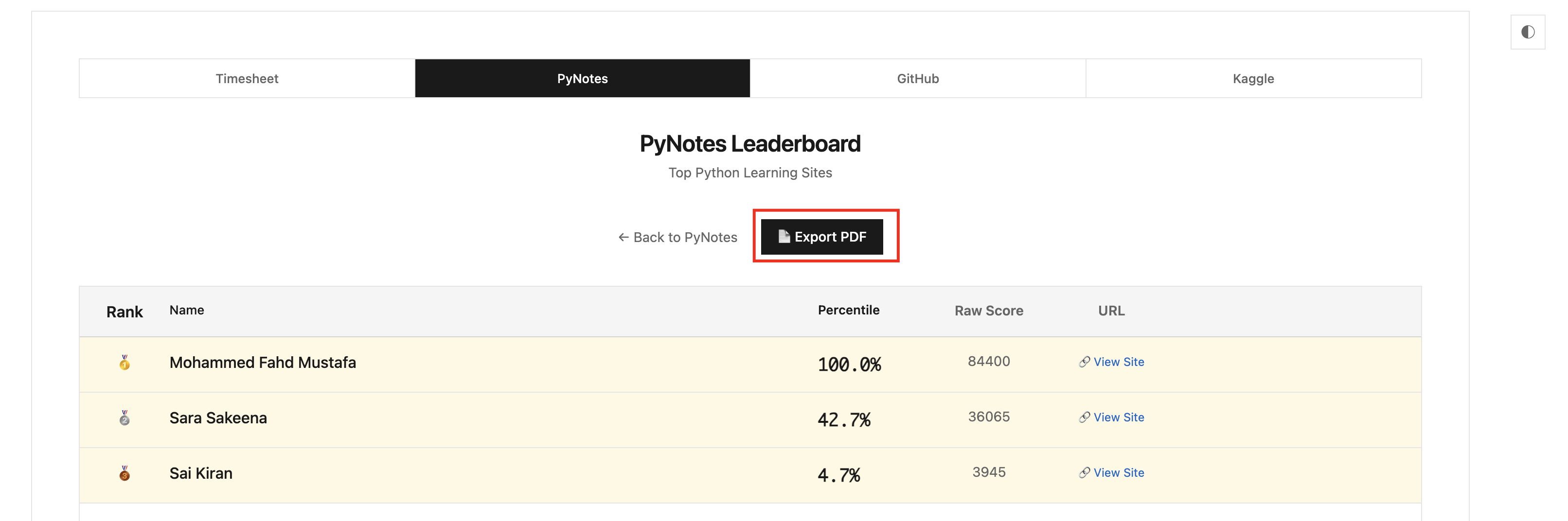Screen dimensions: 1568x521
Task: Open View Site for Sai Kiran
Action: point(1118,473)
